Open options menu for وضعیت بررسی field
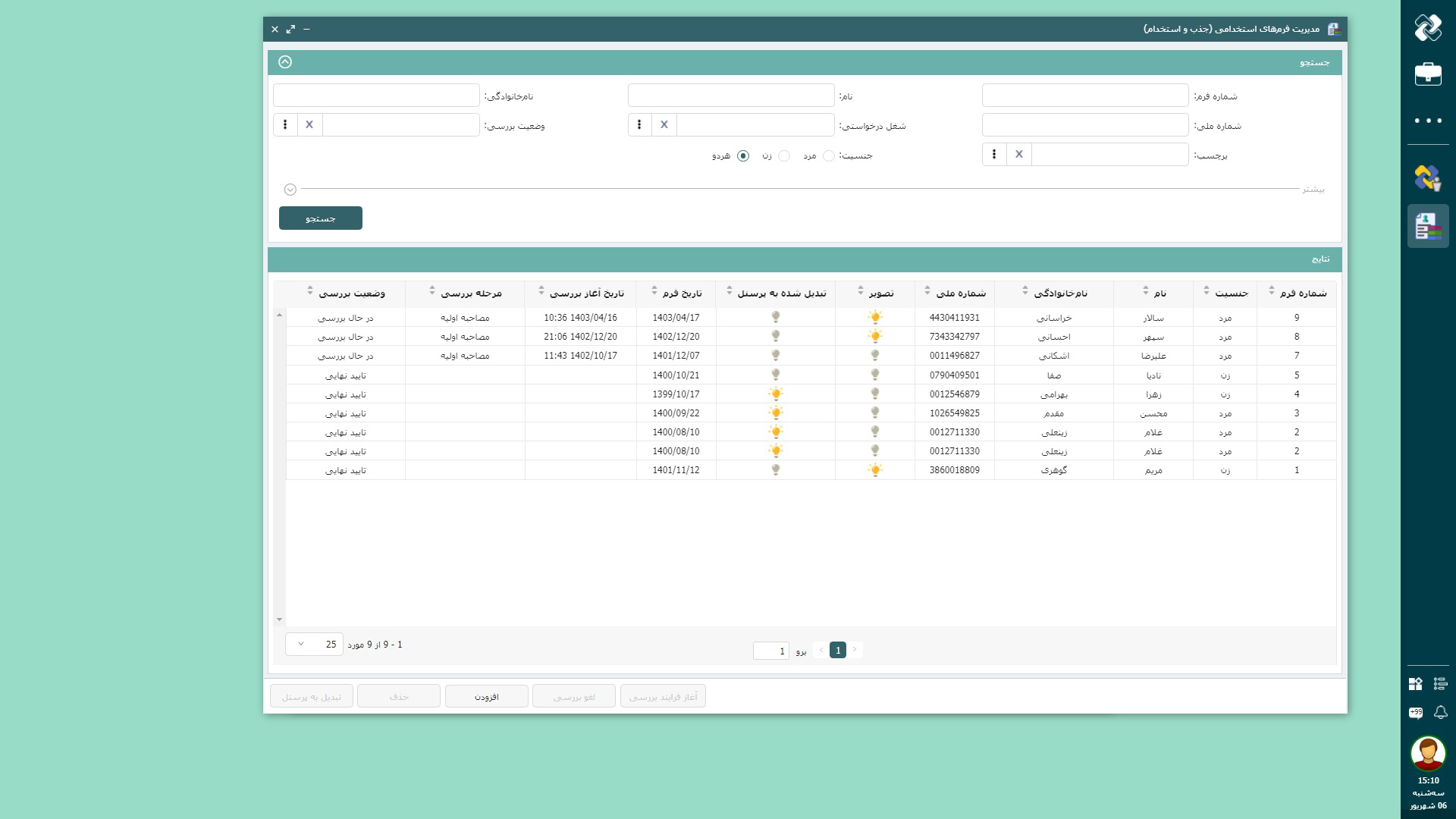Screen dimensions: 1456x819 285,125
